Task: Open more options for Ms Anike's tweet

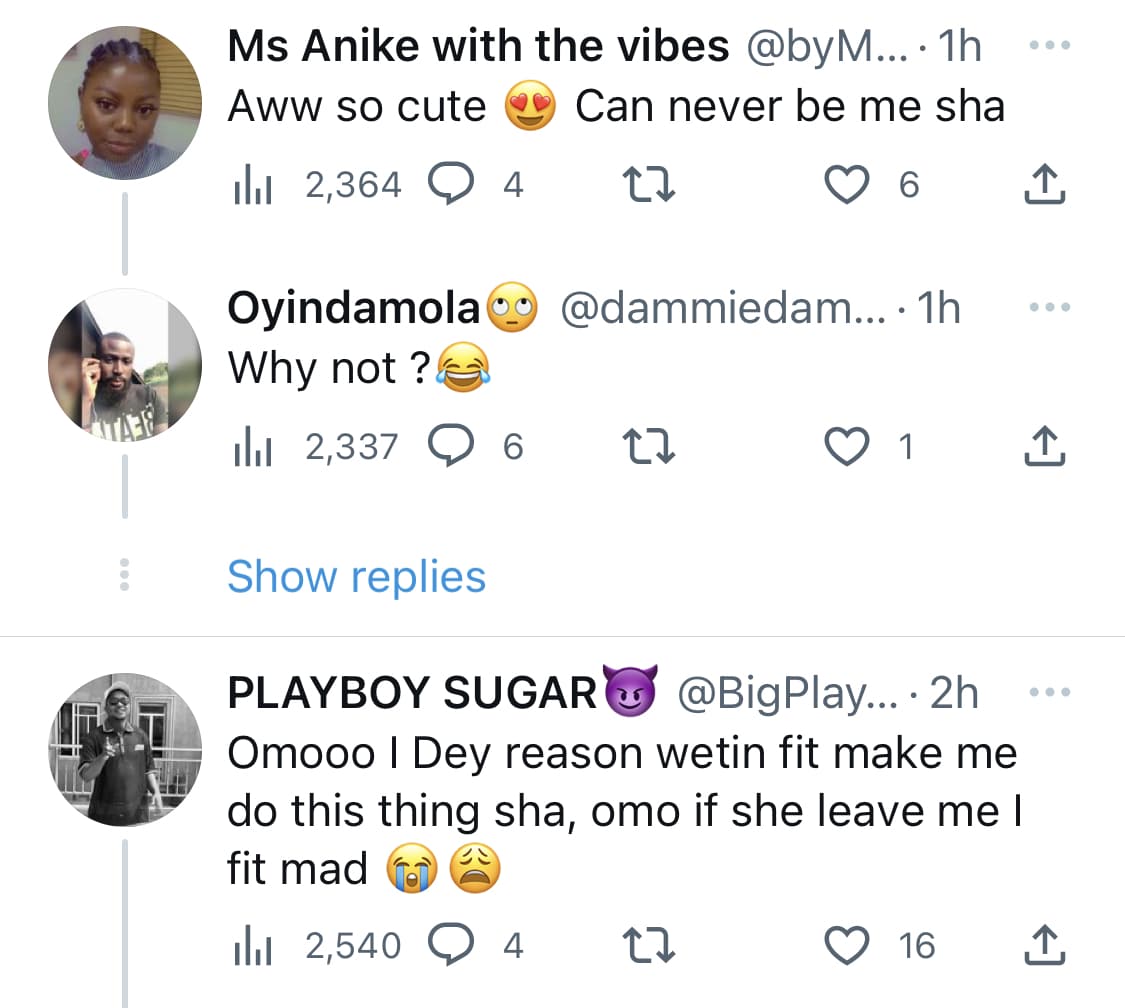Action: tap(1049, 47)
